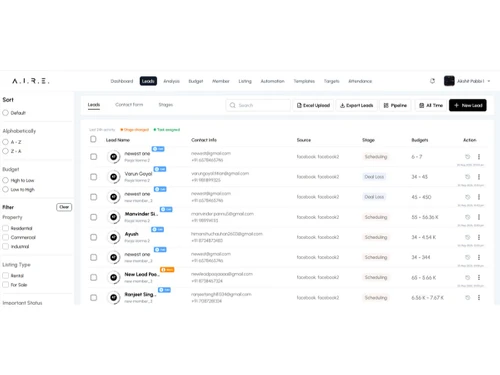Click history icon in Ayush row
This screenshot has height=375, width=500.
tap(468, 237)
